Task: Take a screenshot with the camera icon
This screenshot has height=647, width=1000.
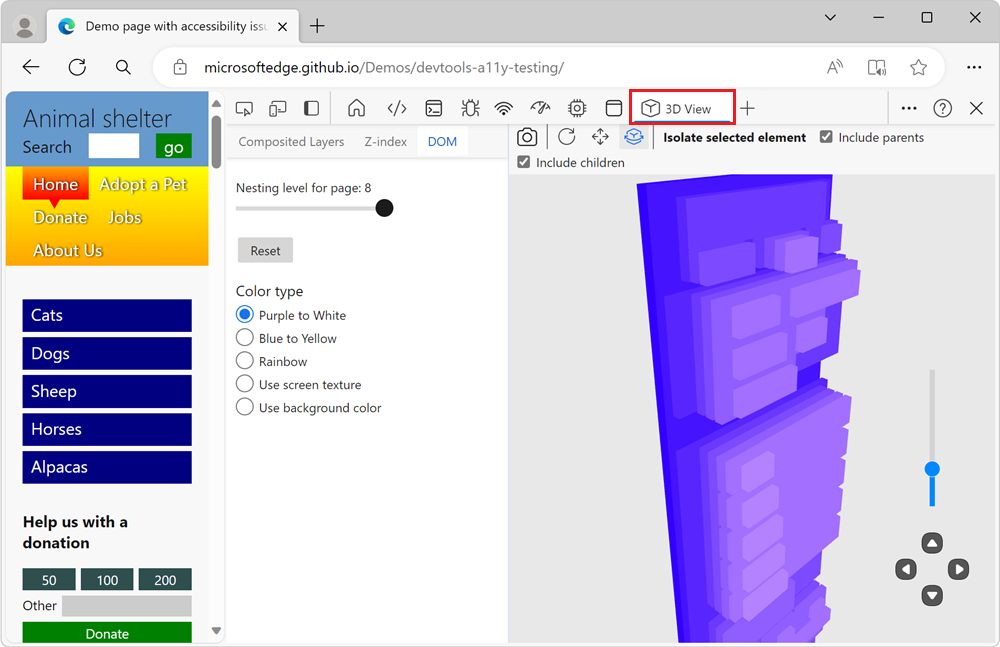Action: click(527, 137)
